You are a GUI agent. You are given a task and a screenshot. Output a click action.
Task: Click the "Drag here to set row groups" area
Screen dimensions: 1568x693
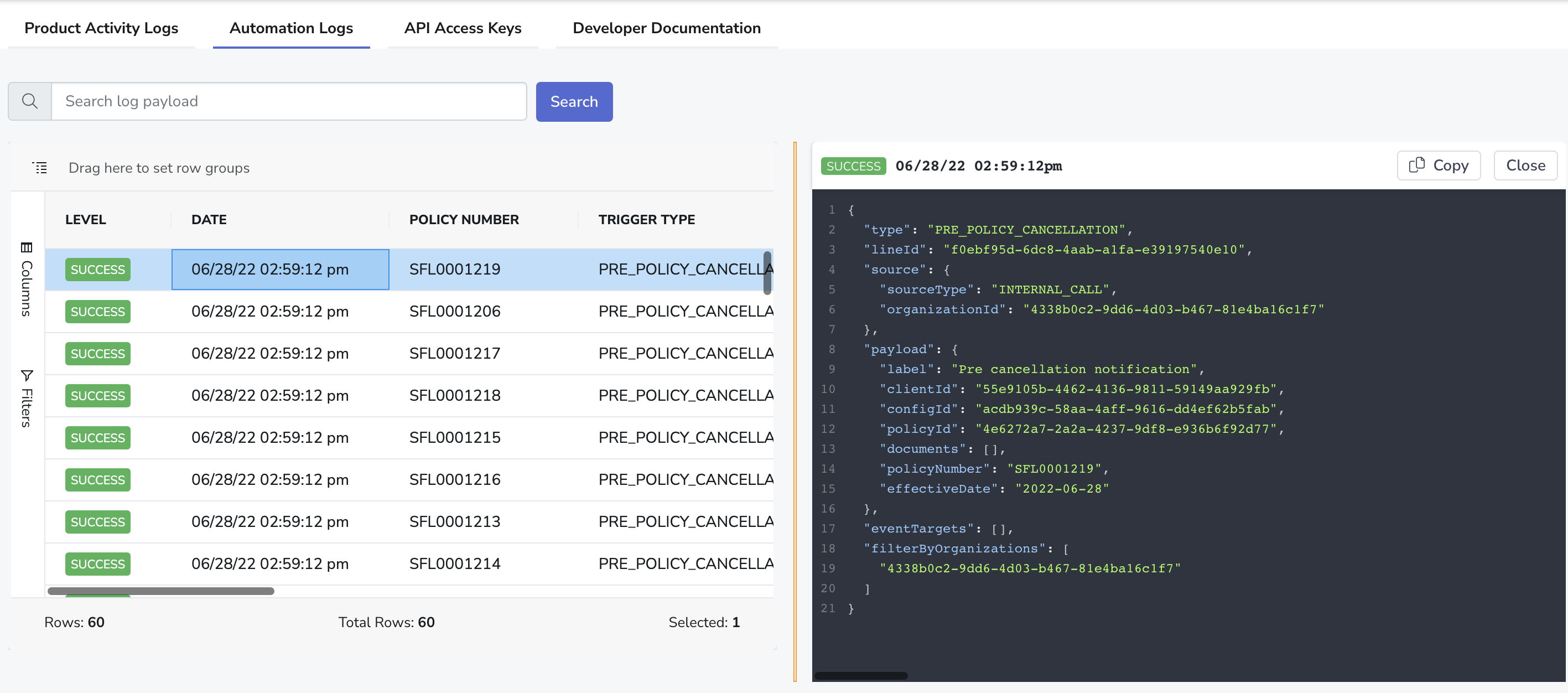tap(159, 168)
